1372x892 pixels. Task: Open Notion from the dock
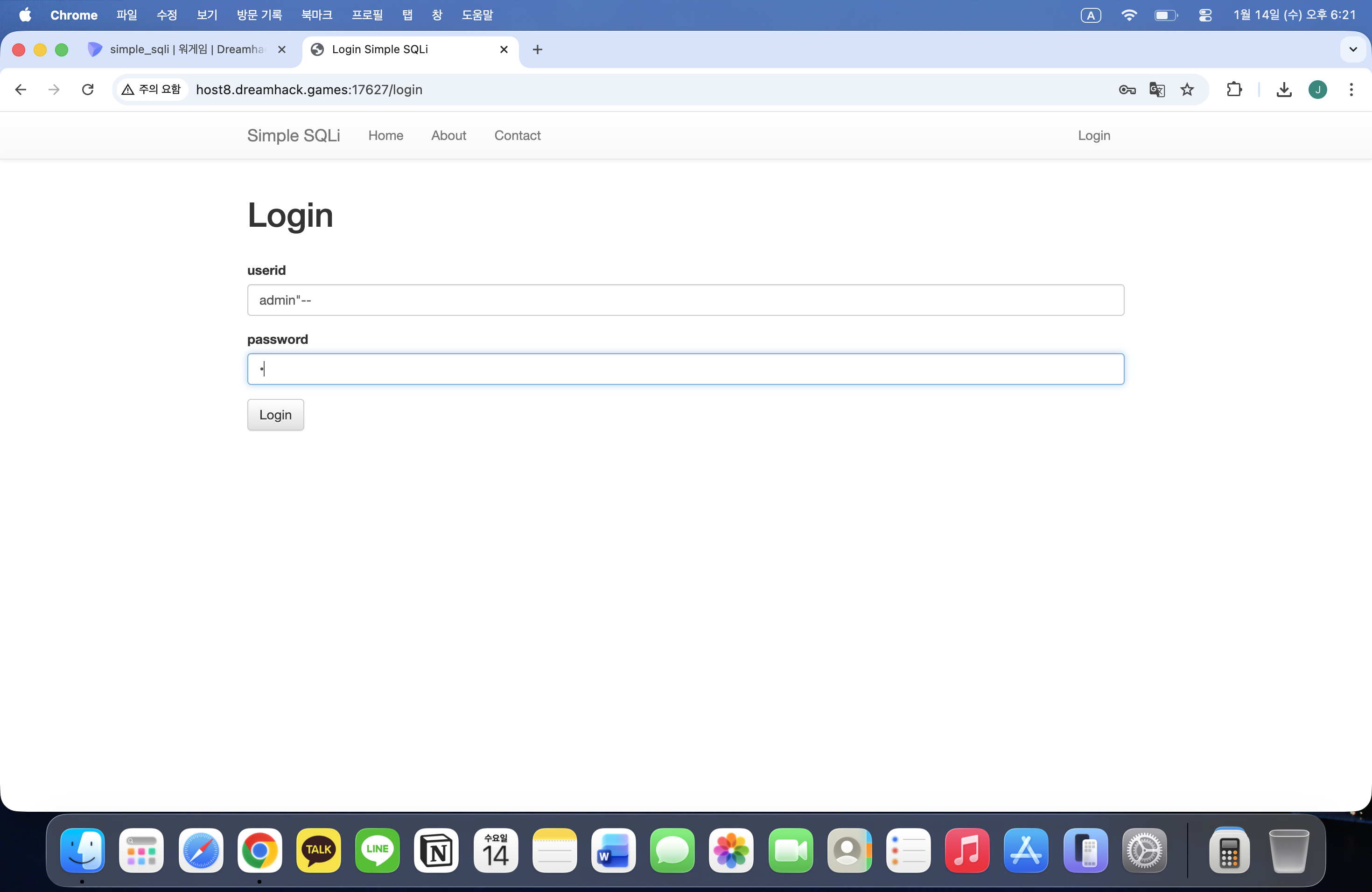[436, 851]
